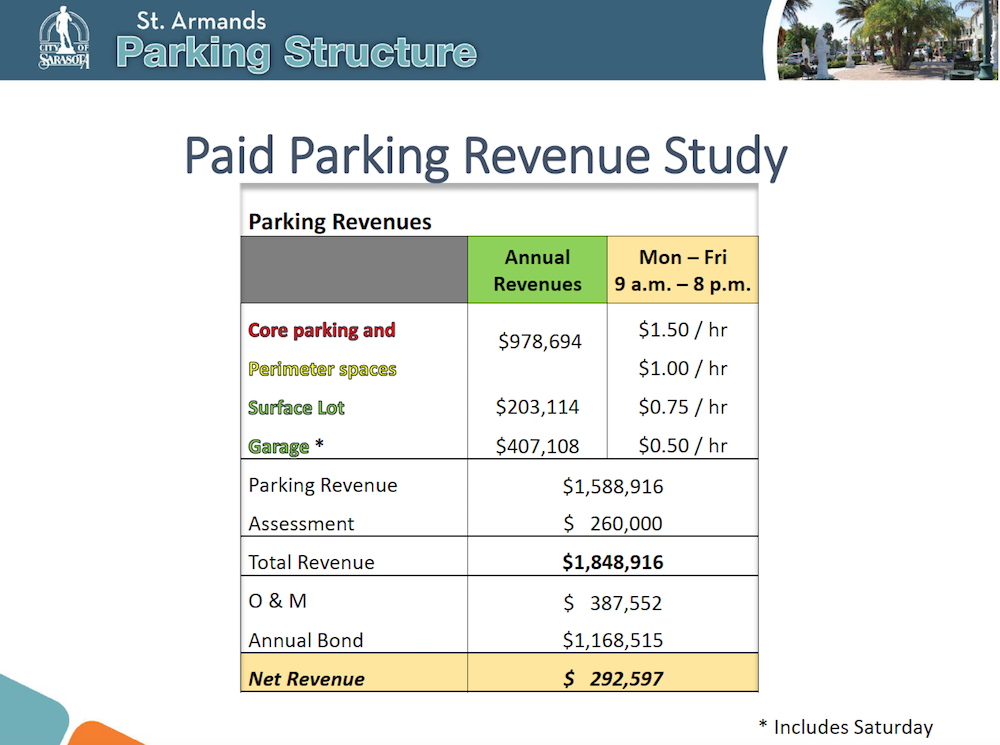The width and height of the screenshot is (1000, 745).
Task: Select the Parking Structure header title
Action: click(296, 52)
